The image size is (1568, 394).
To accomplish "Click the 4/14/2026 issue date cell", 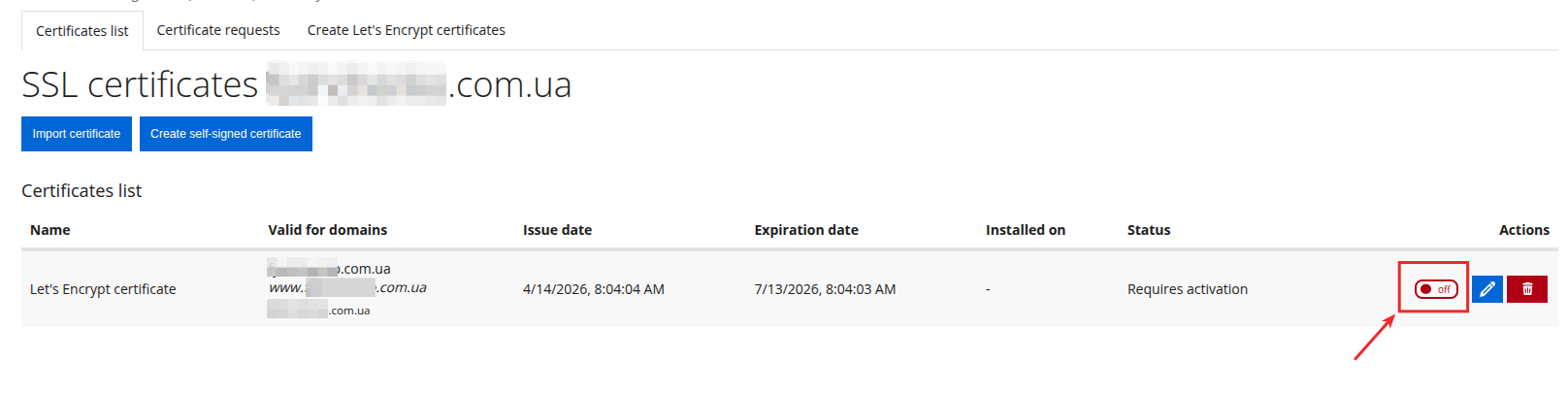I will 593,289.
